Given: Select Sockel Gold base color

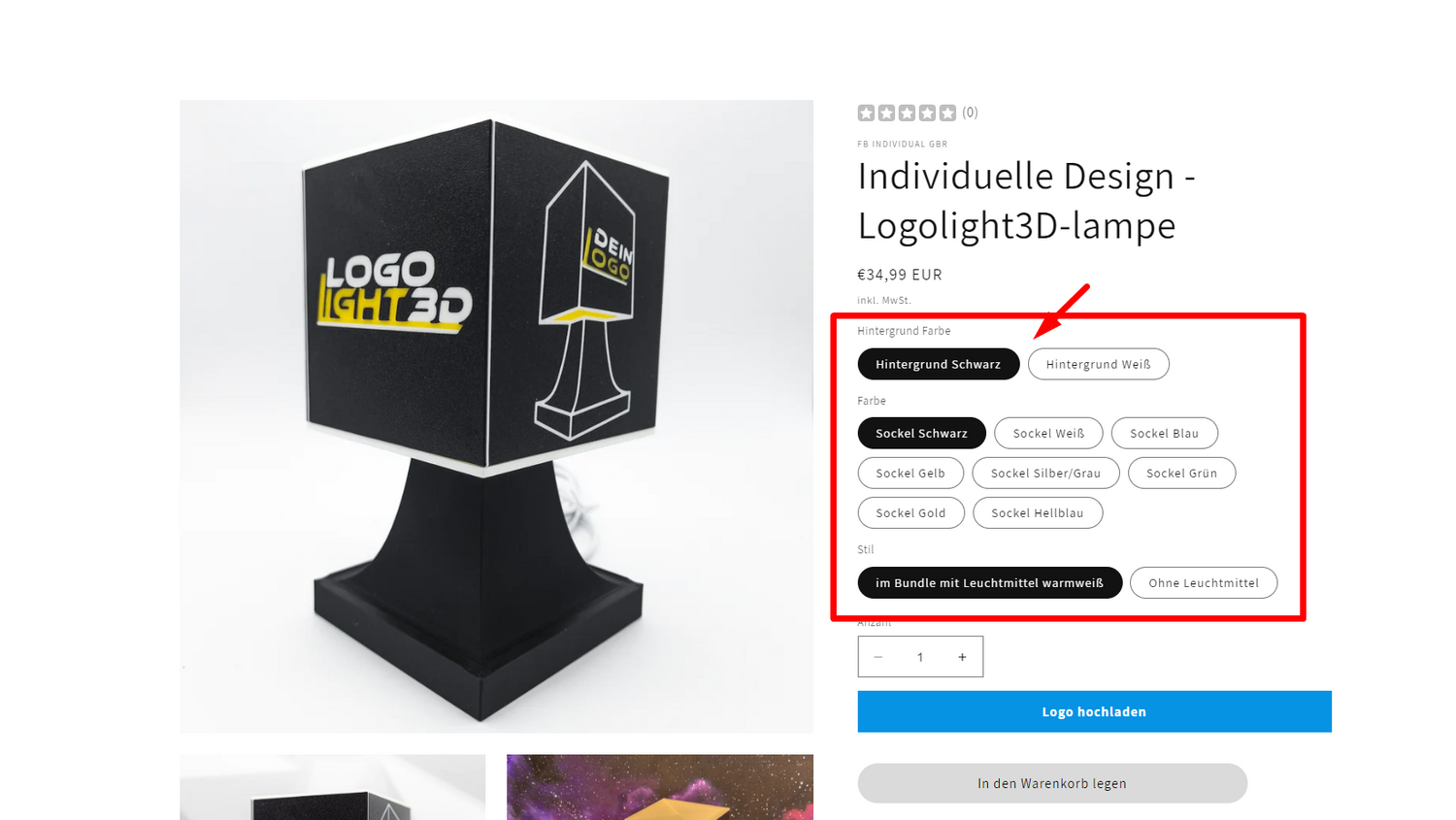Looking at the screenshot, I should coord(910,512).
